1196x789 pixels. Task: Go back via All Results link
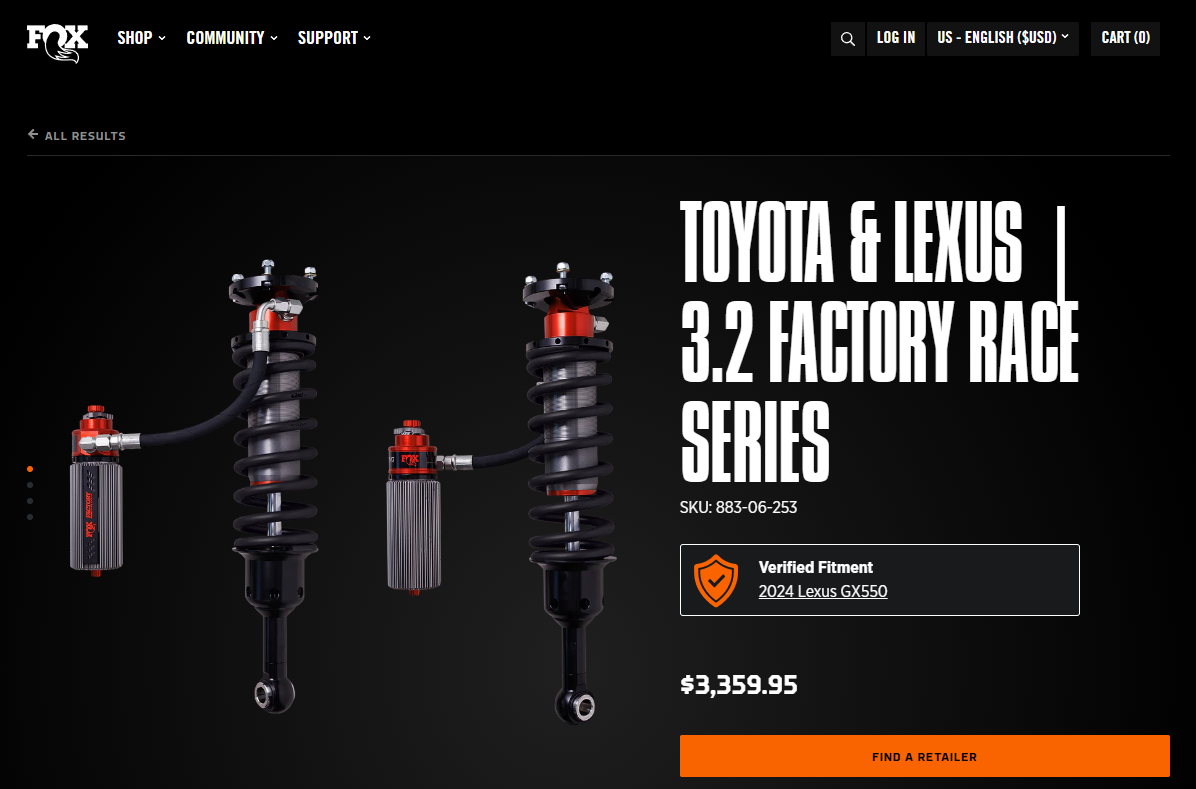click(85, 136)
